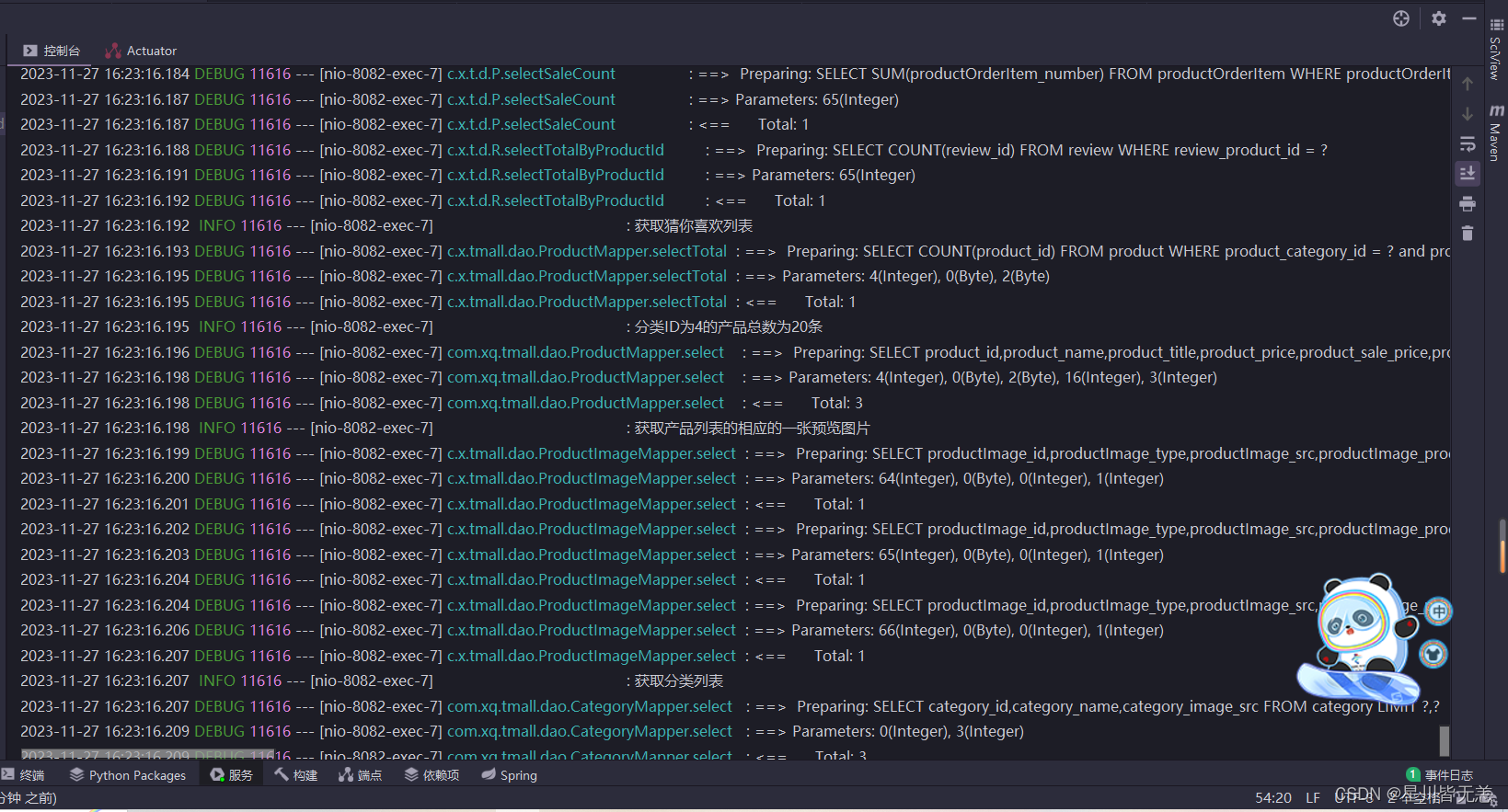
Task: Hide the tool window with the minus icon
Action: point(1469,18)
